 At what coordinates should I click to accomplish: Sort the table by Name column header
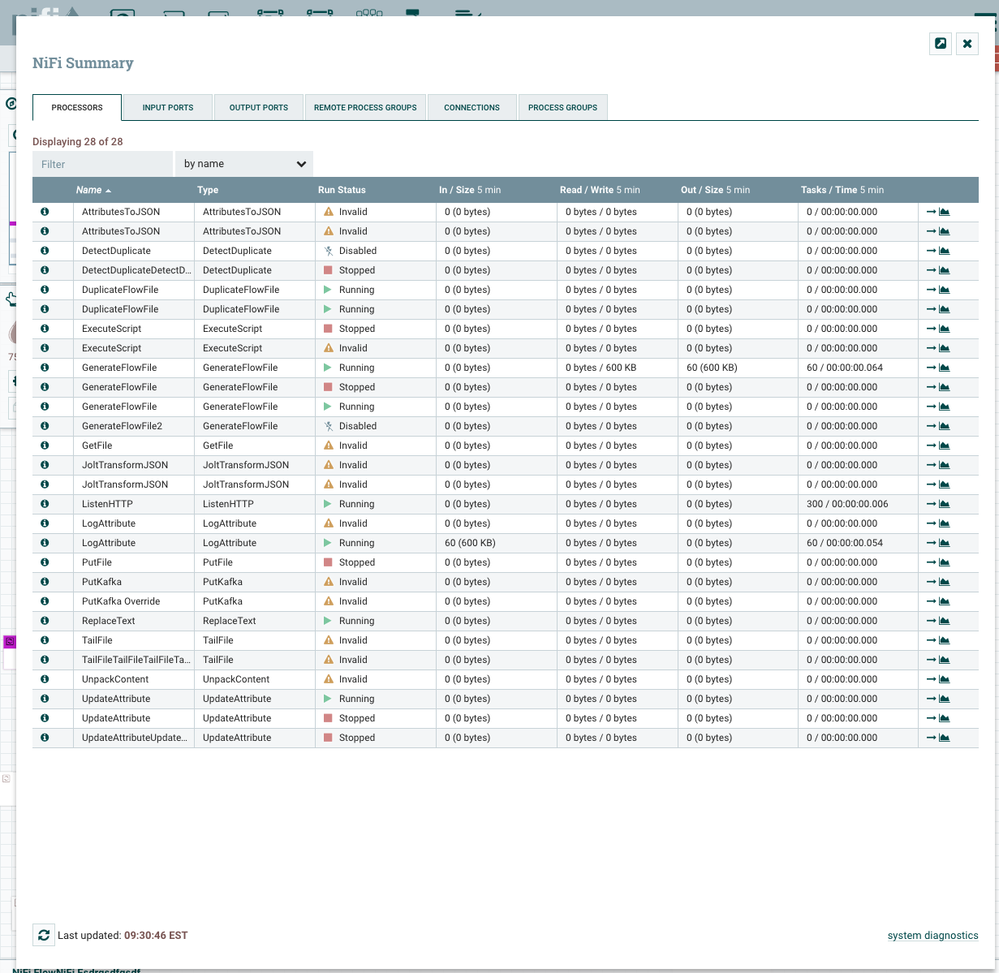pyautogui.click(x=89, y=190)
